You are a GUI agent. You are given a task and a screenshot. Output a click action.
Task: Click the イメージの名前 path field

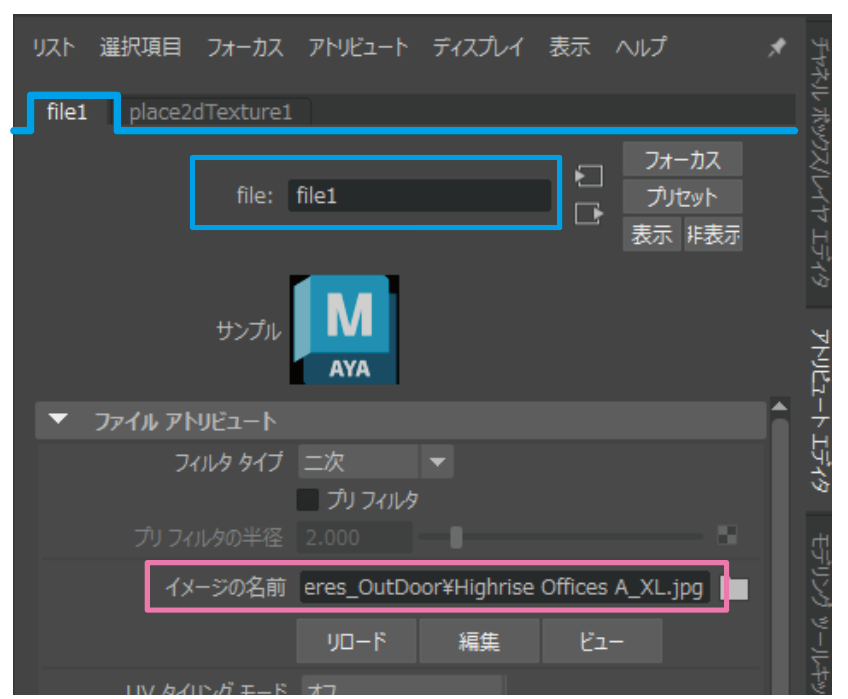pyautogui.click(x=505, y=589)
